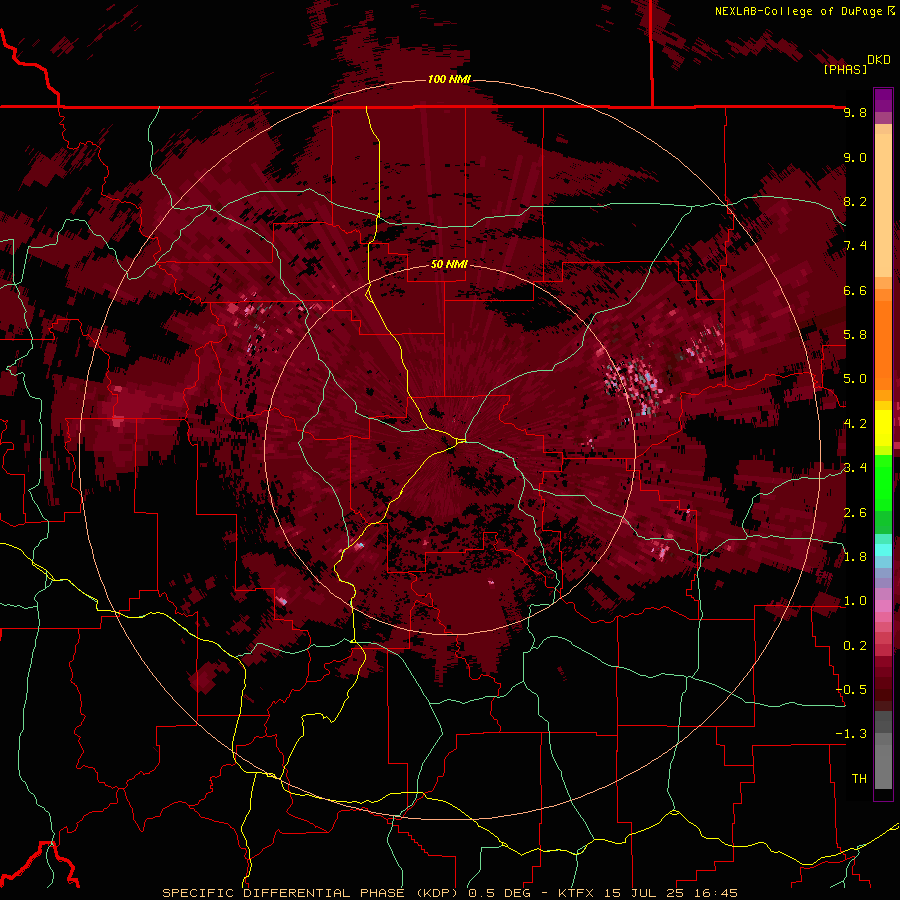Click the Specific Differential Phase (KDP) caption

(313, 893)
